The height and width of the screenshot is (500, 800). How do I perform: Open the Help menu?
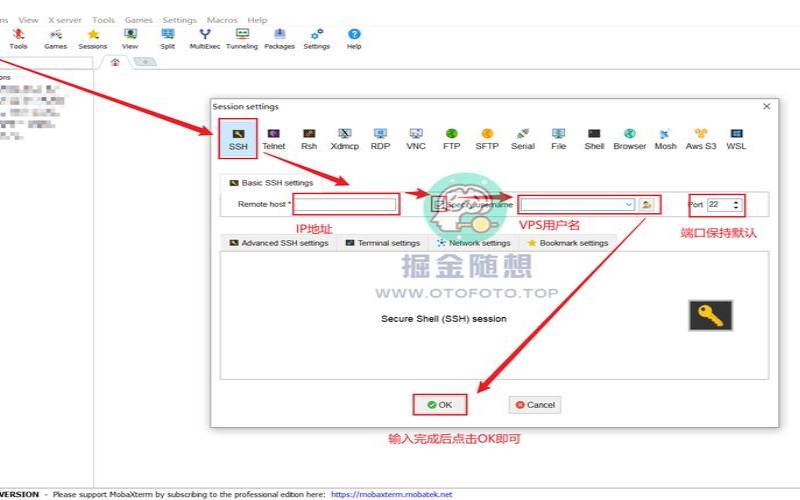click(257, 20)
